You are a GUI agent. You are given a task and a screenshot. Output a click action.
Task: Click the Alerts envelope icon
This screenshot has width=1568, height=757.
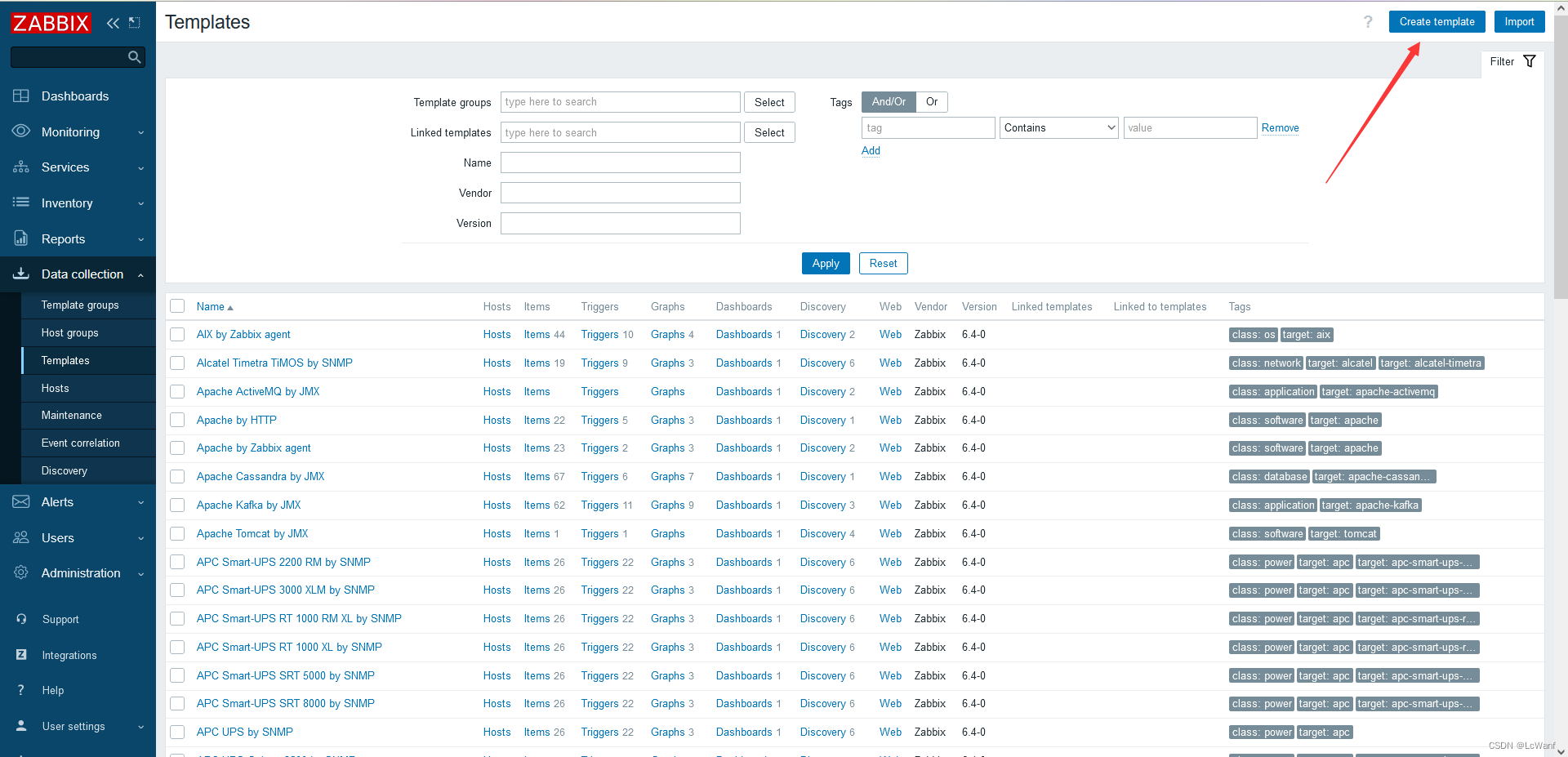point(21,501)
